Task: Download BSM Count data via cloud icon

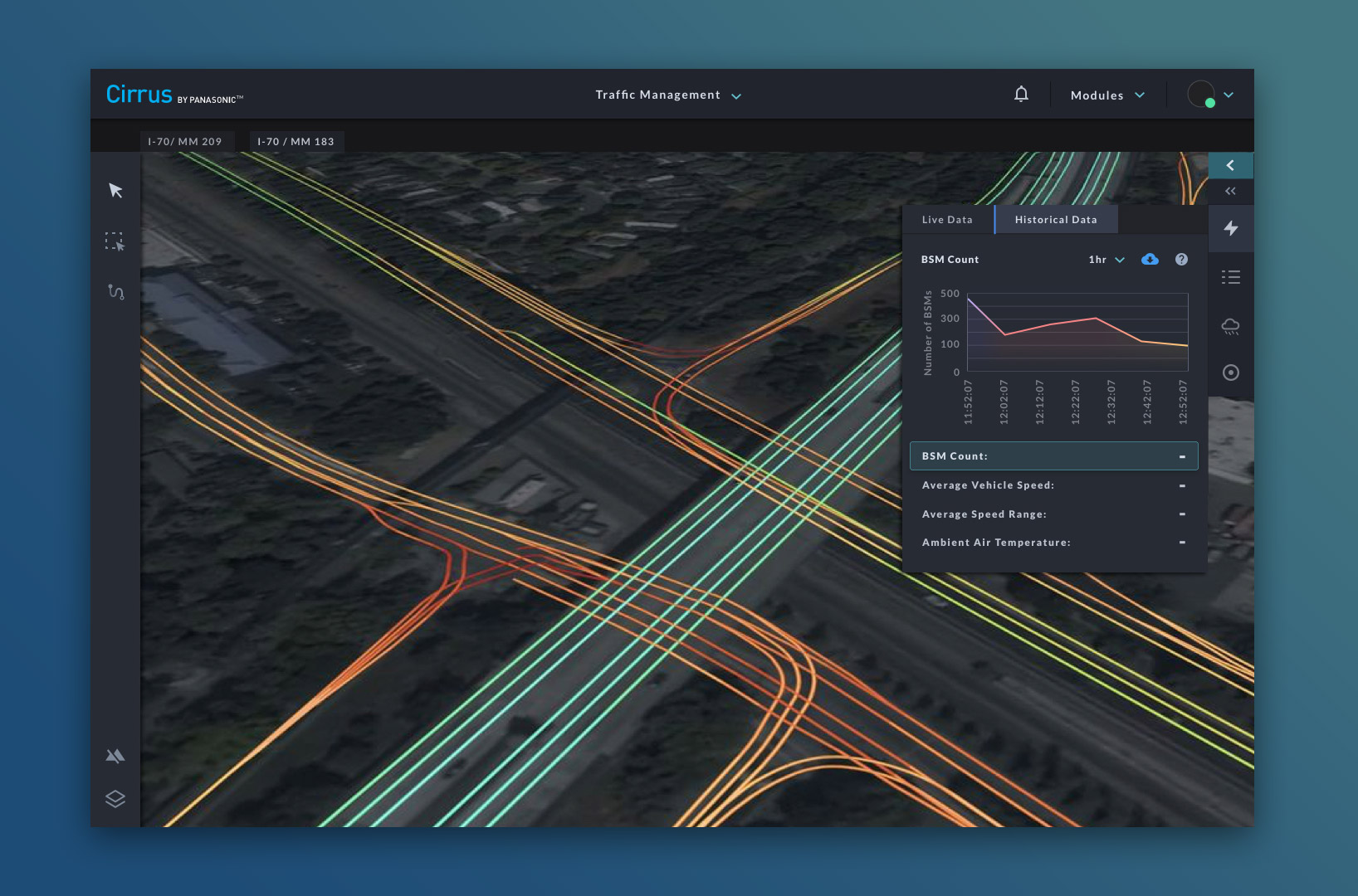Action: tap(1150, 260)
